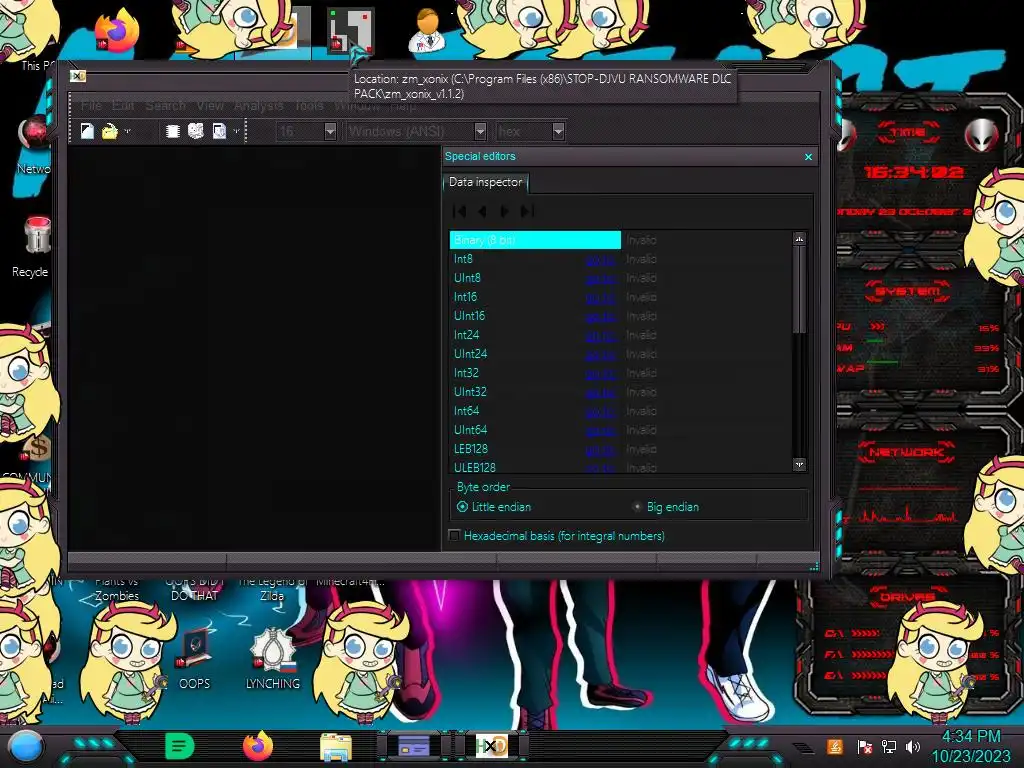
Task: Enable Hexadecimal basis for integral numbers
Action: pos(556,536)
